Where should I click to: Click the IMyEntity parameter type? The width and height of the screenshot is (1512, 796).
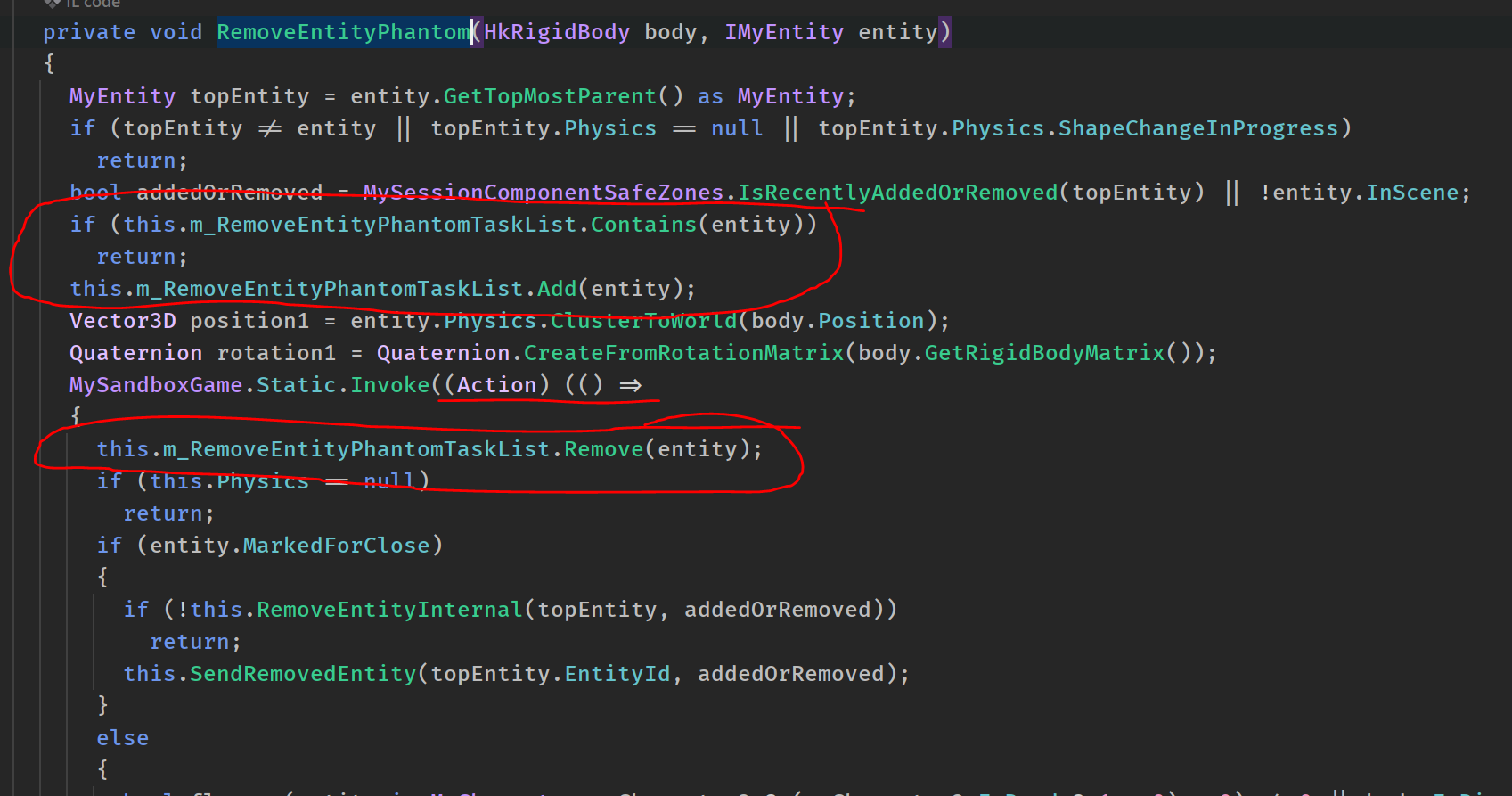point(783,32)
